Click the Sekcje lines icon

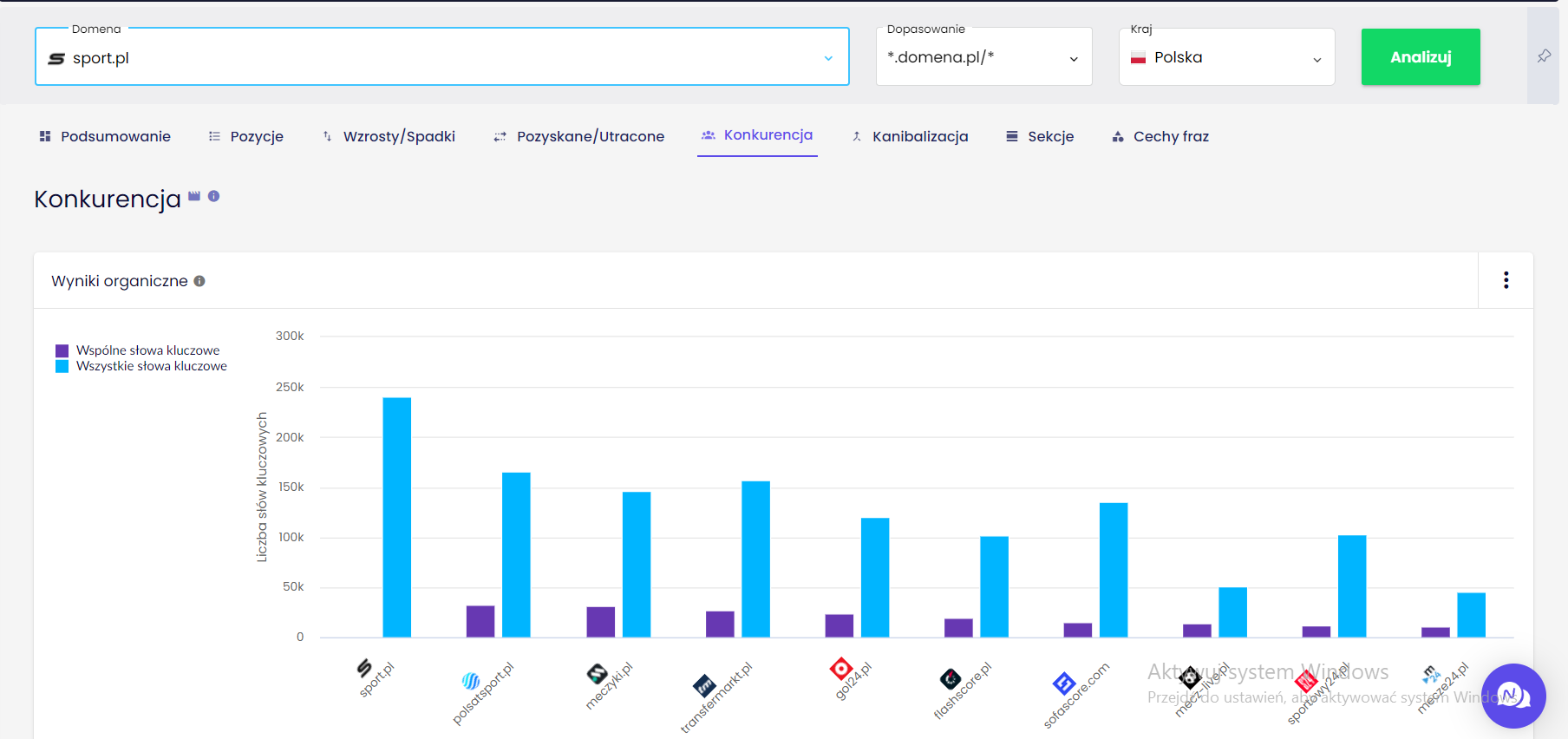tap(1011, 136)
